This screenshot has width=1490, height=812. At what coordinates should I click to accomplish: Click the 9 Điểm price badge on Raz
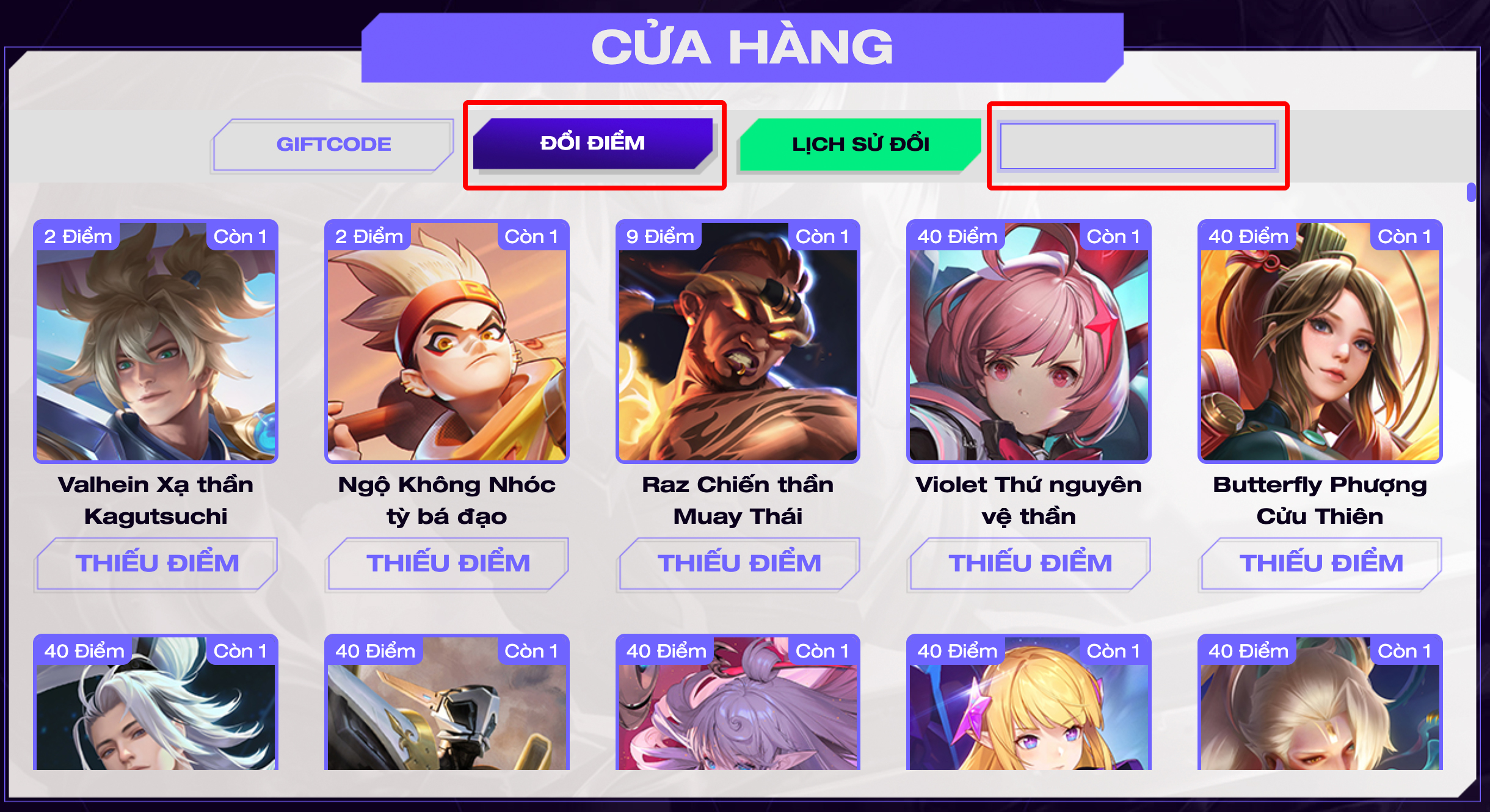660,236
